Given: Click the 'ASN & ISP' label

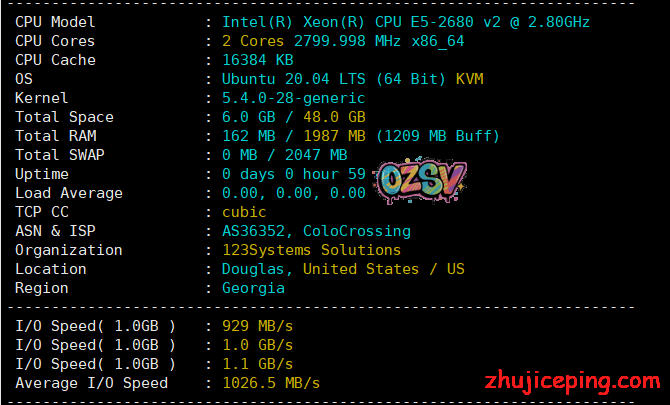Looking at the screenshot, I should tap(55, 231).
